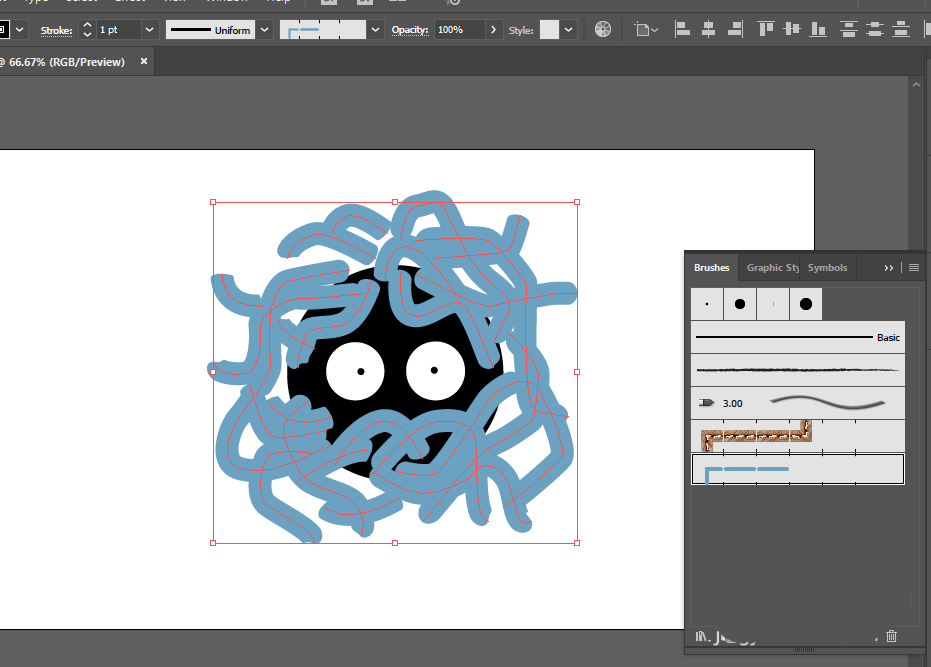Click the underlined Opacity label link
Screen dimensions: 931x667
[410, 30]
